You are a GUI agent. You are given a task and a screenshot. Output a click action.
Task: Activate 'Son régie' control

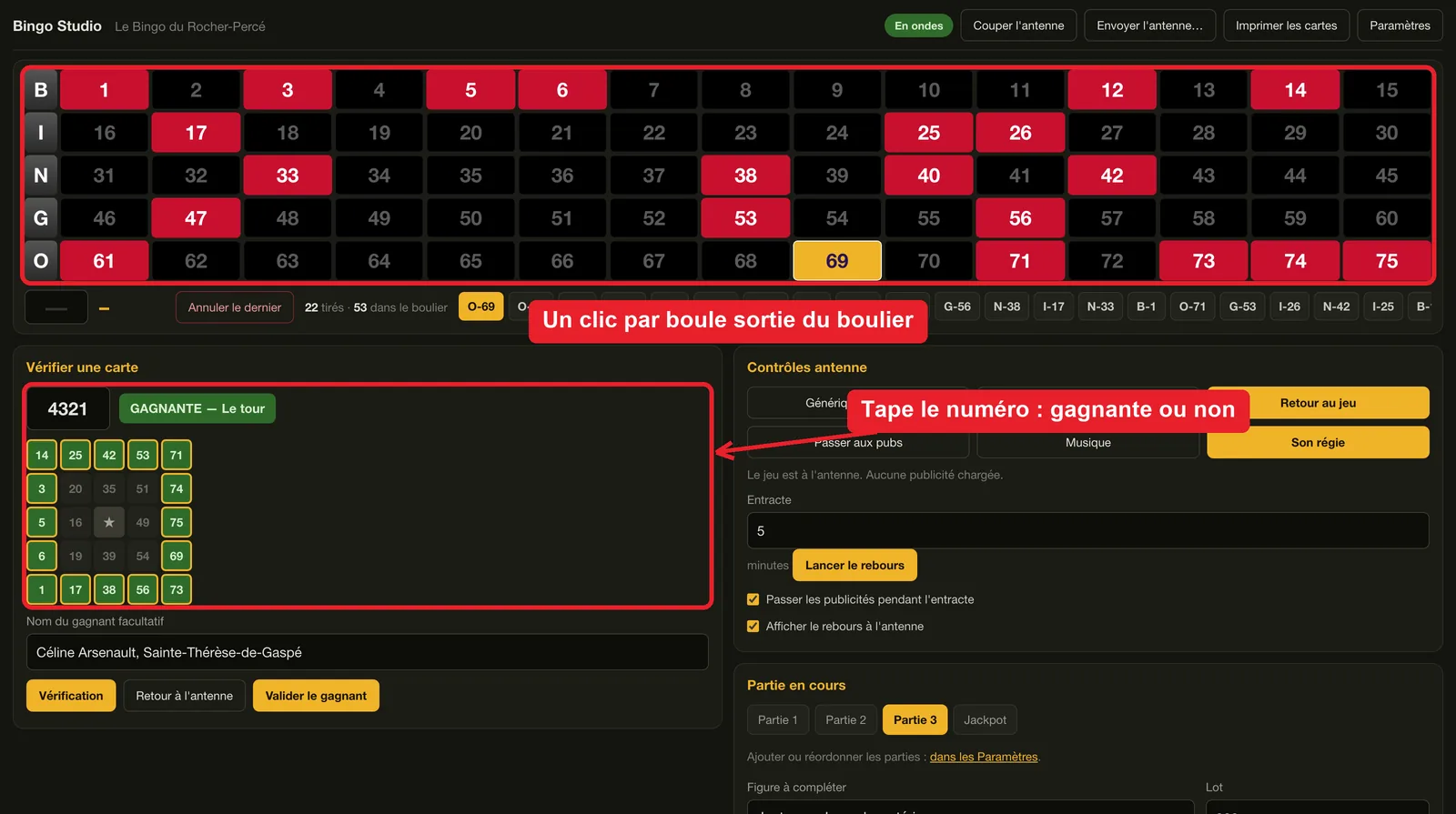1318,443
